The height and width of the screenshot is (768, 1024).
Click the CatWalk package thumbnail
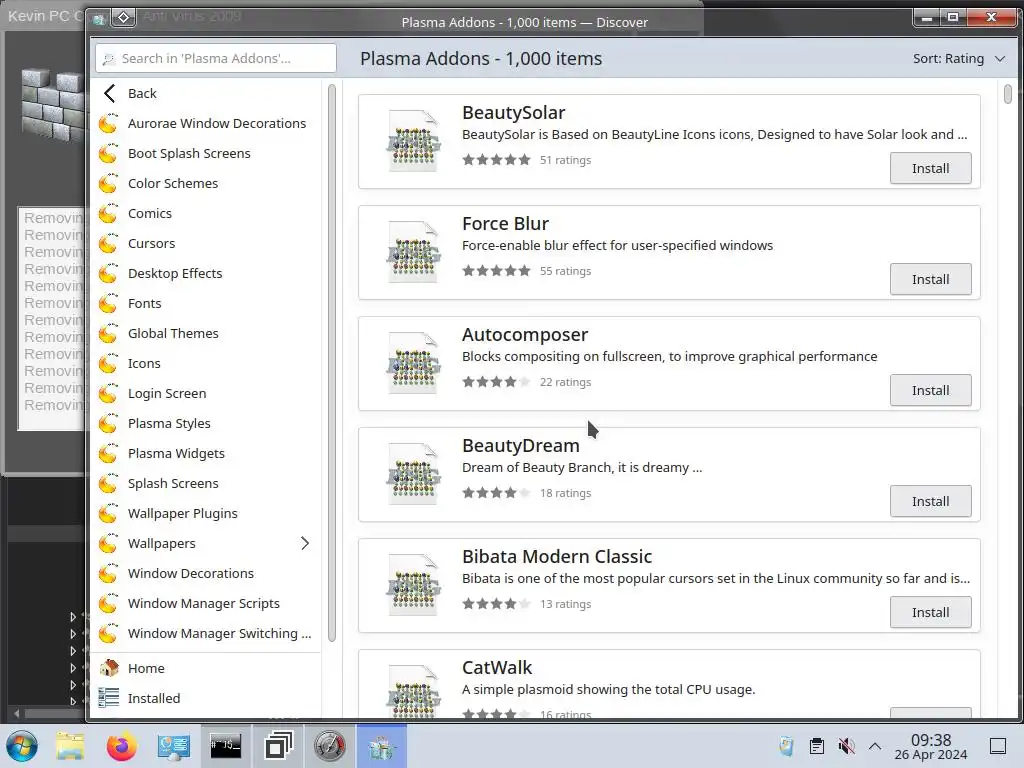tap(413, 692)
